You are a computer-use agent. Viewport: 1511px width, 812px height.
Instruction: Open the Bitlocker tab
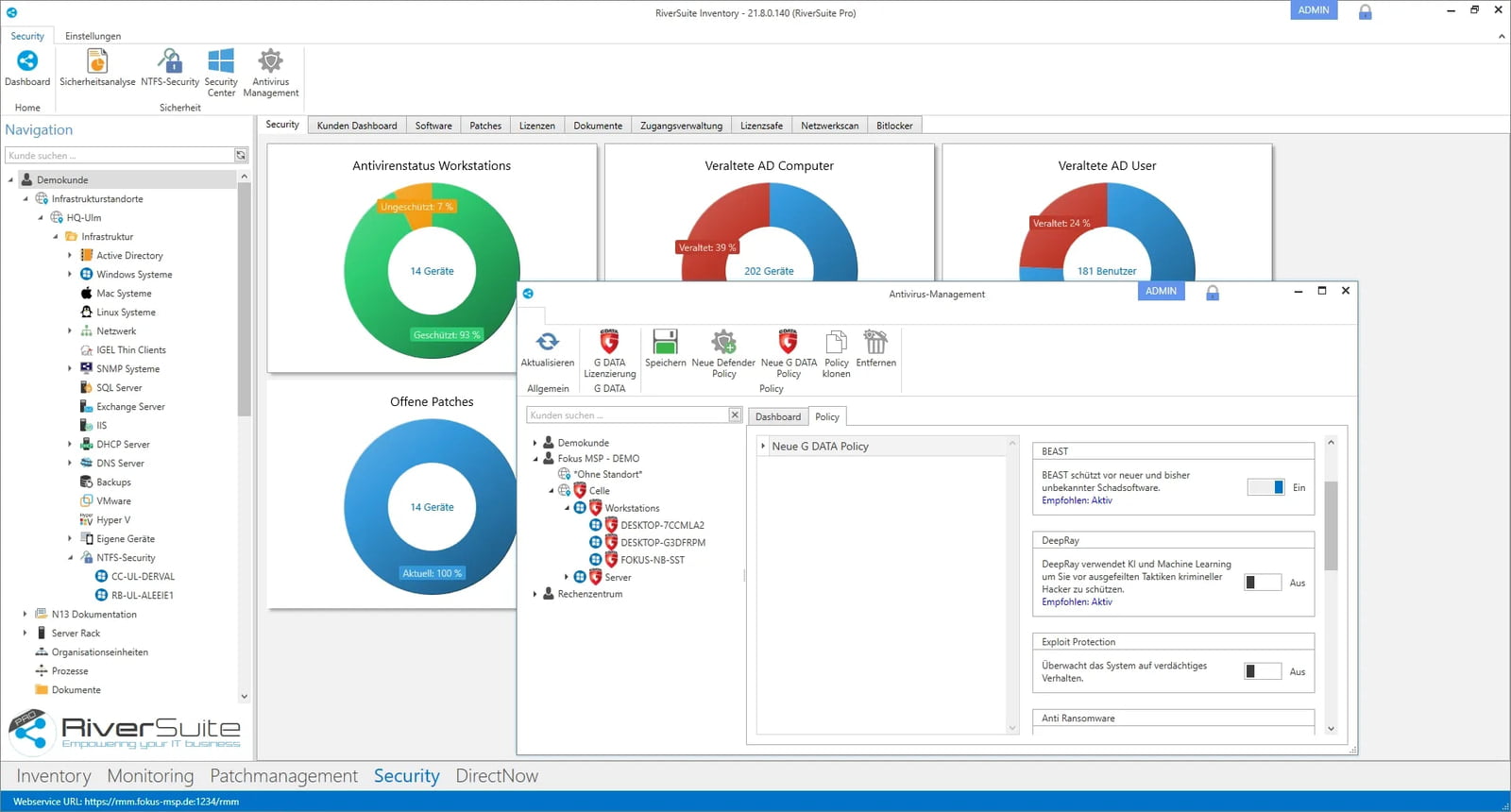894,126
